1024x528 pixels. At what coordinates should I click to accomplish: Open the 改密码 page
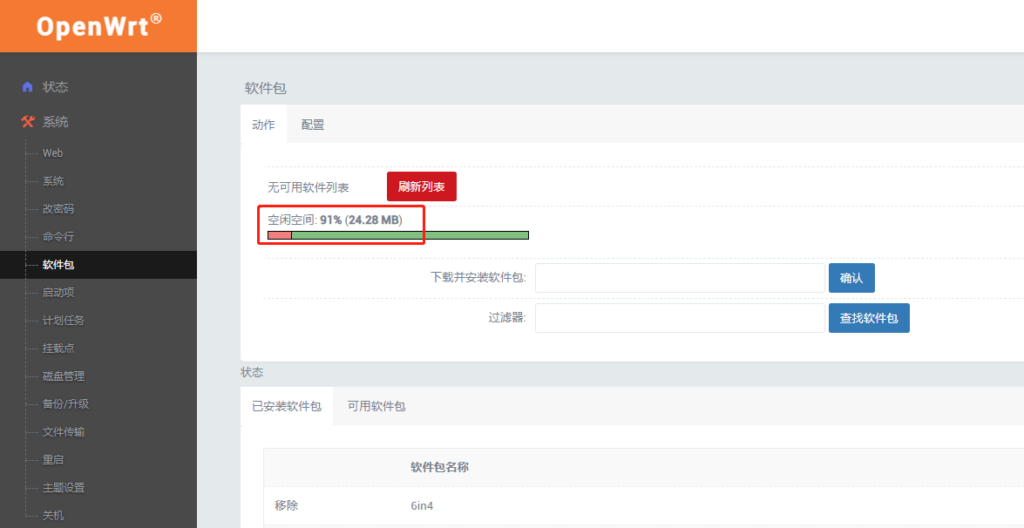coord(58,209)
